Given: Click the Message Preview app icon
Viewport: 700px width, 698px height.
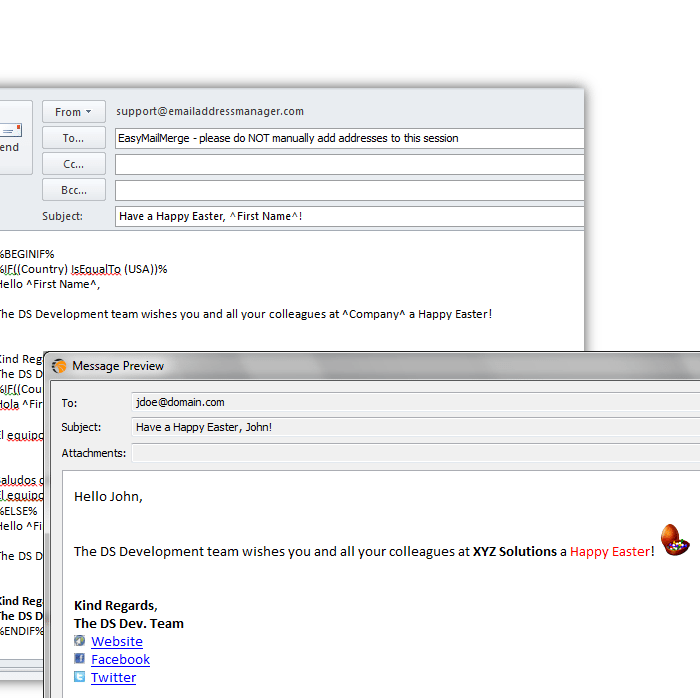Looking at the screenshot, I should 59,366.
